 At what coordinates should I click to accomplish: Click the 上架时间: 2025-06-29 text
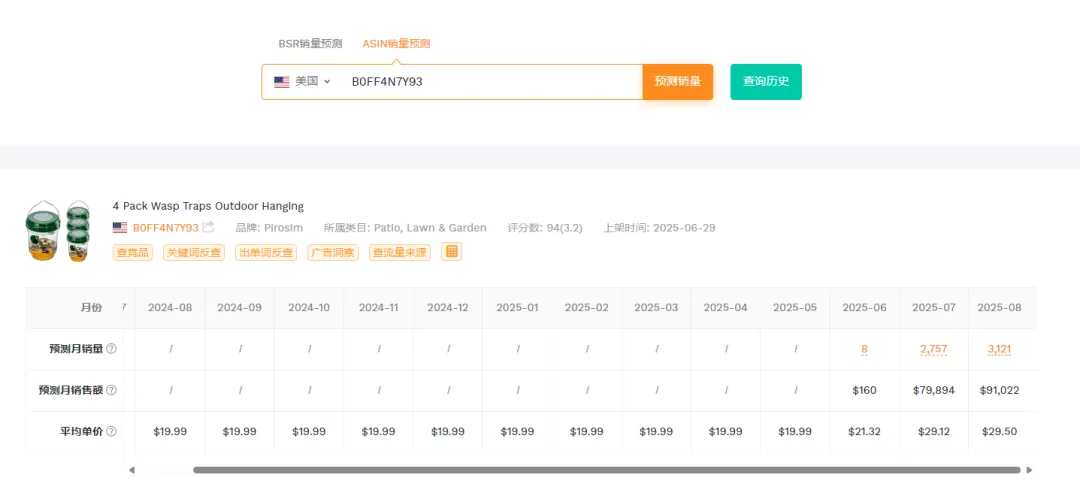click(660, 227)
